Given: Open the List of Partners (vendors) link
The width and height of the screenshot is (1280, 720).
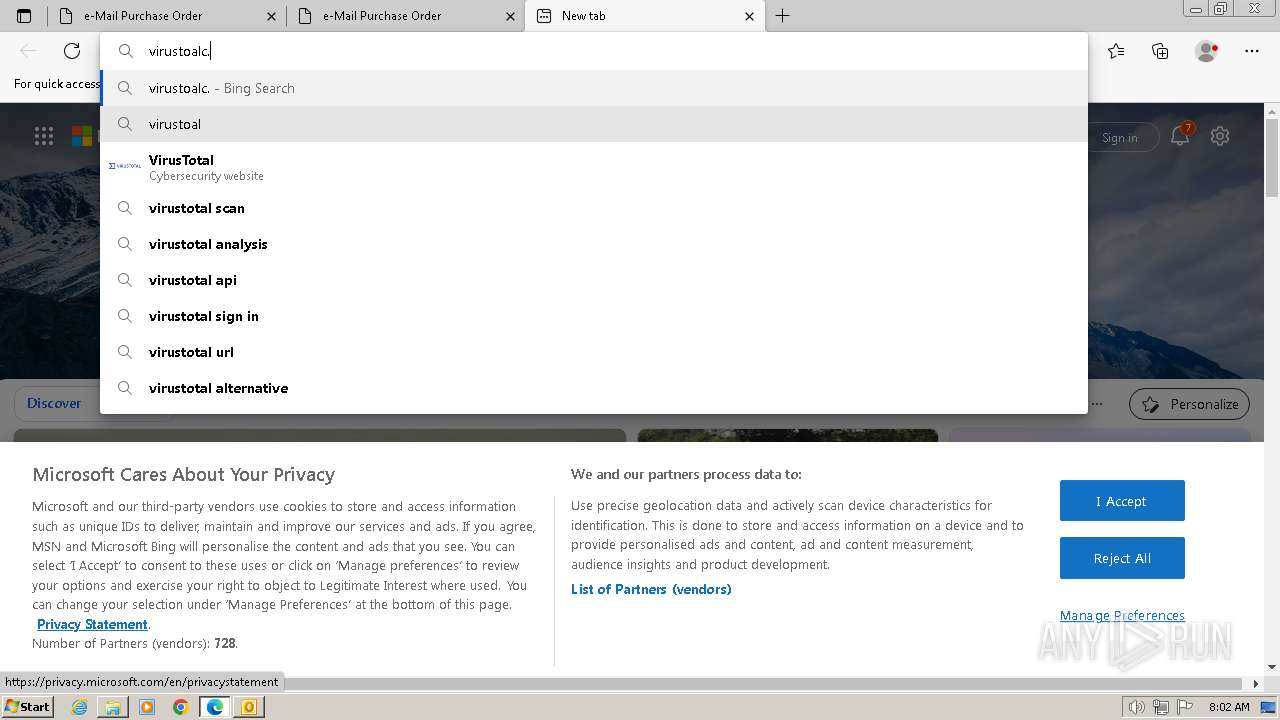Looking at the screenshot, I should point(651,589).
